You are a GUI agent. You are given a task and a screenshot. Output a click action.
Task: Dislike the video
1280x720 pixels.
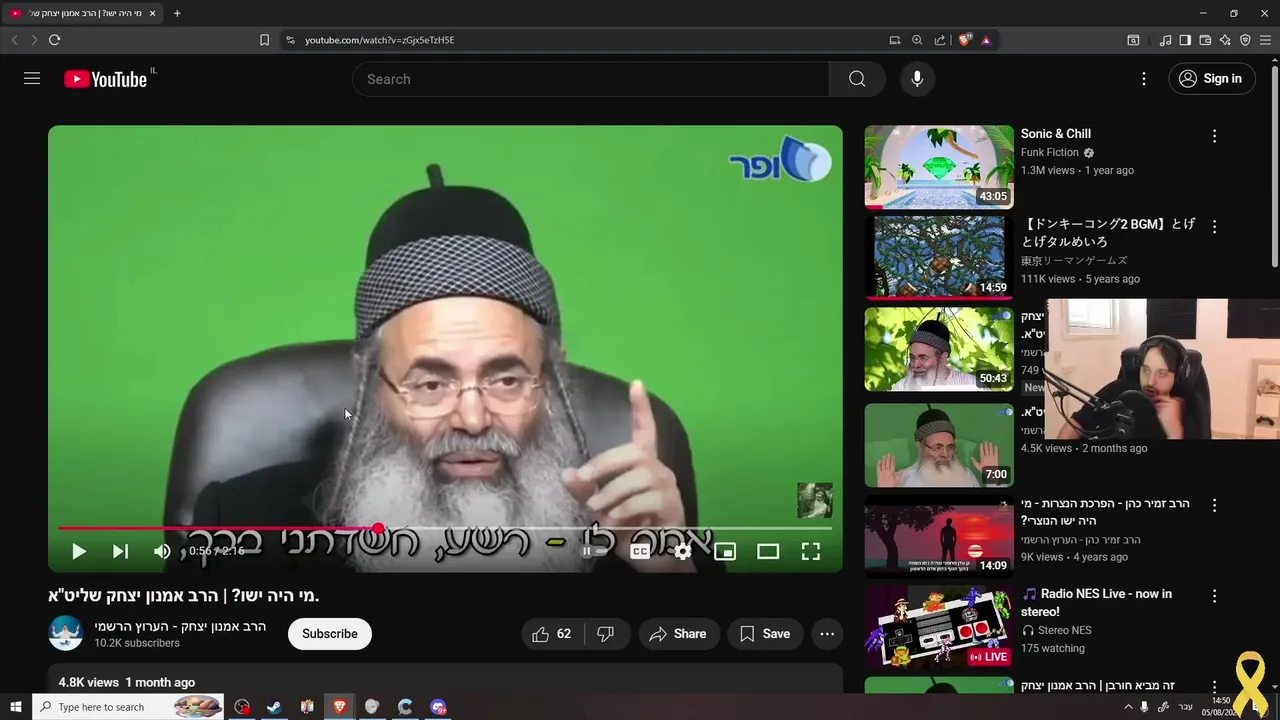coord(605,634)
